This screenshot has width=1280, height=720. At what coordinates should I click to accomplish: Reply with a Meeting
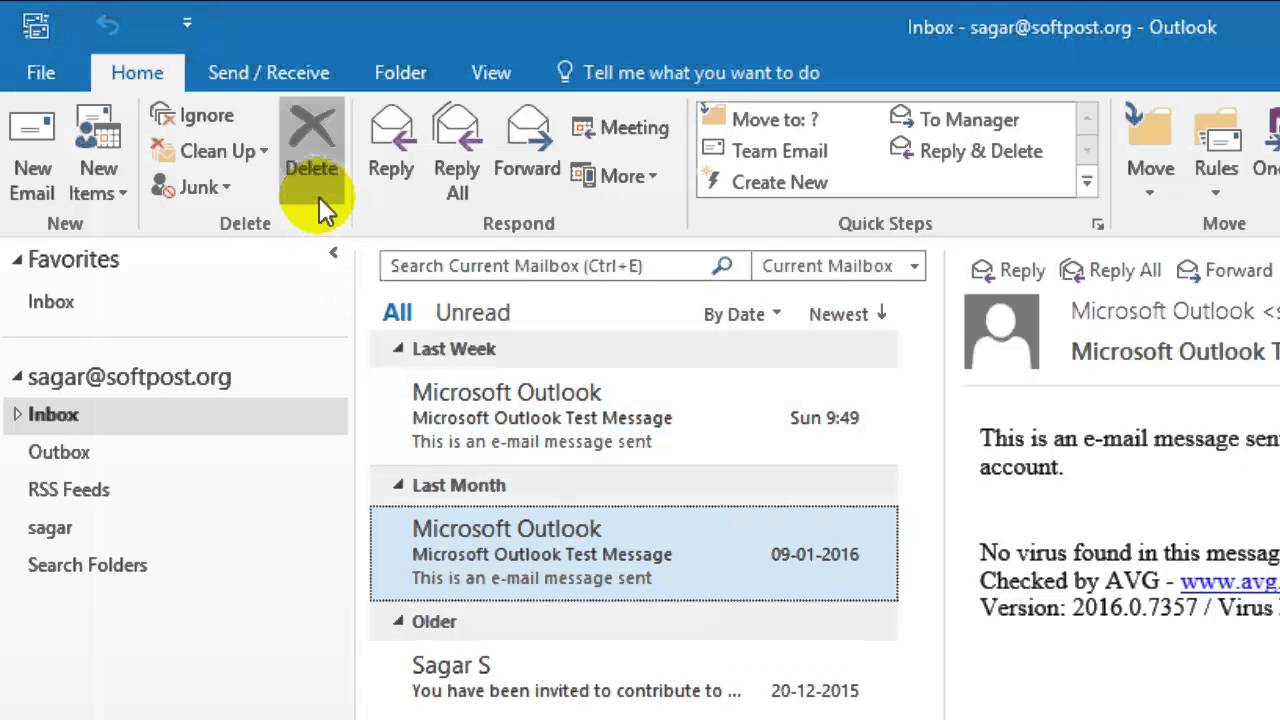[x=620, y=128]
